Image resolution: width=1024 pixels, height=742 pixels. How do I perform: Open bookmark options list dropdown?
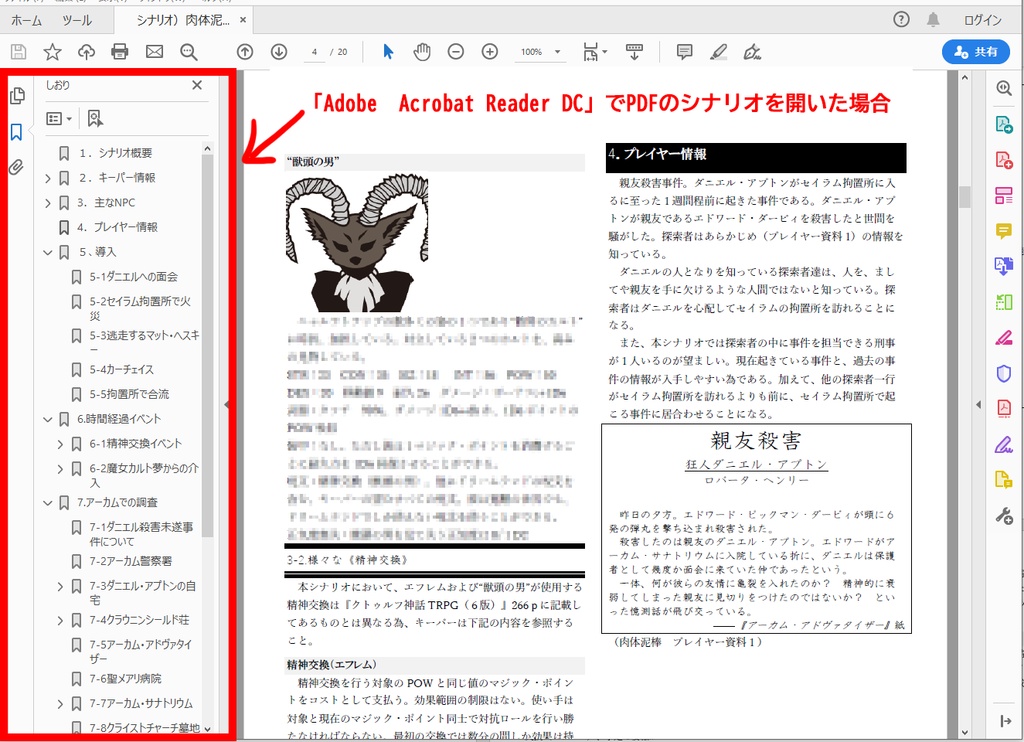click(x=59, y=118)
